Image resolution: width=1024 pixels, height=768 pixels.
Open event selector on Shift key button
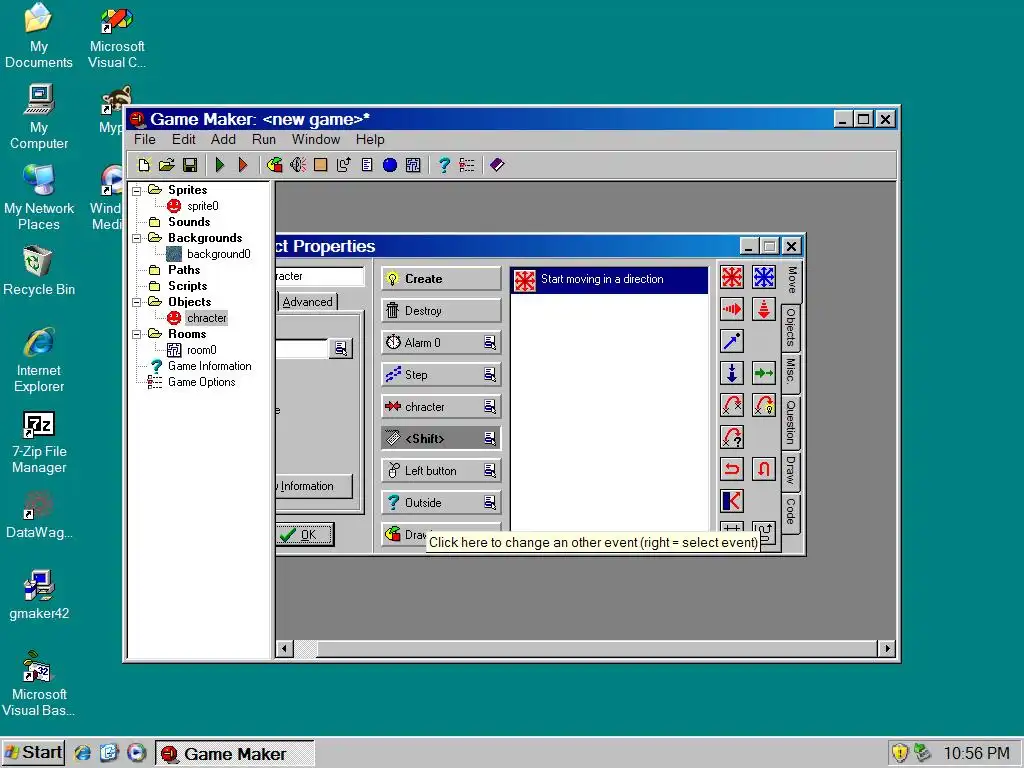click(x=490, y=439)
